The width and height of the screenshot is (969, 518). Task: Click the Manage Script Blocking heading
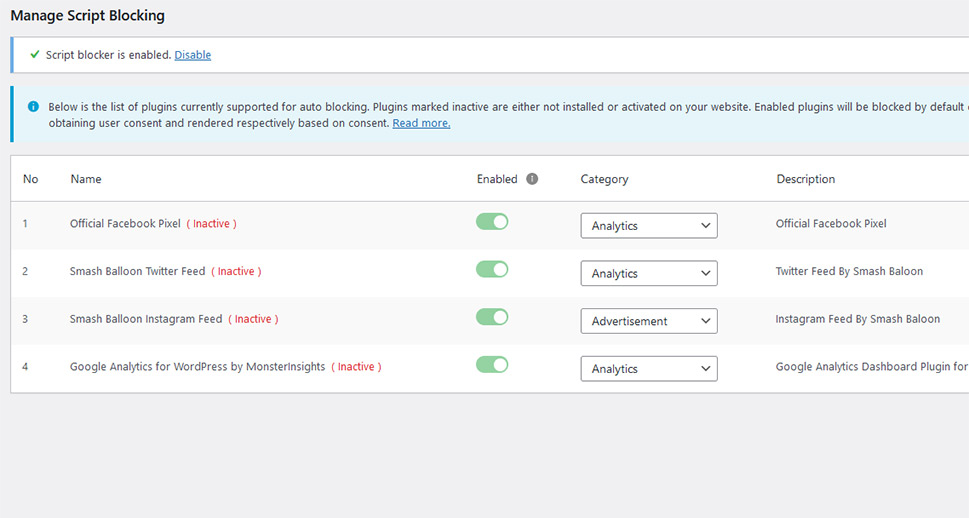[x=87, y=16]
